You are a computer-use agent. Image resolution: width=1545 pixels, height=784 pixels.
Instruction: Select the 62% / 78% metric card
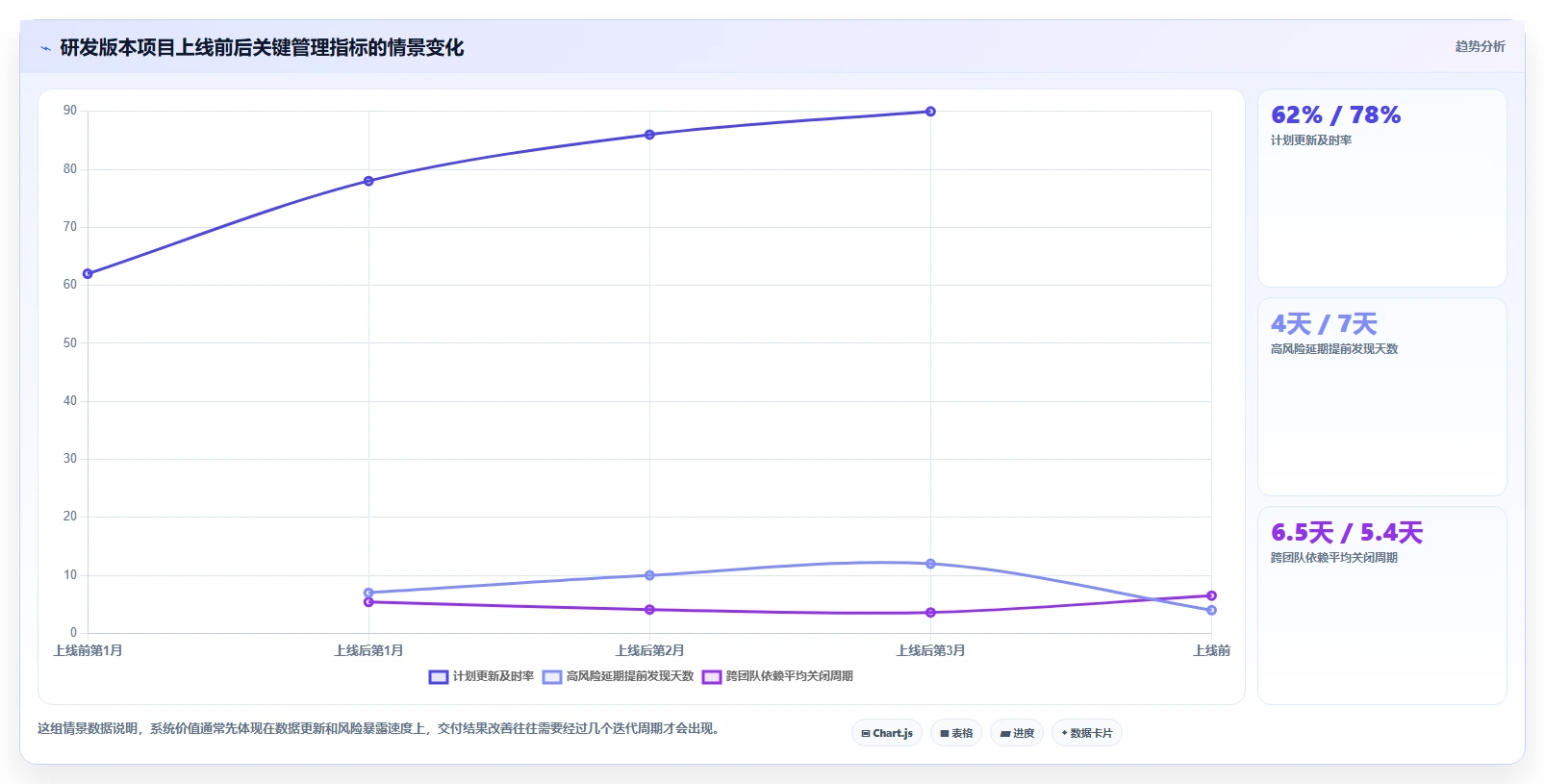(1382, 188)
